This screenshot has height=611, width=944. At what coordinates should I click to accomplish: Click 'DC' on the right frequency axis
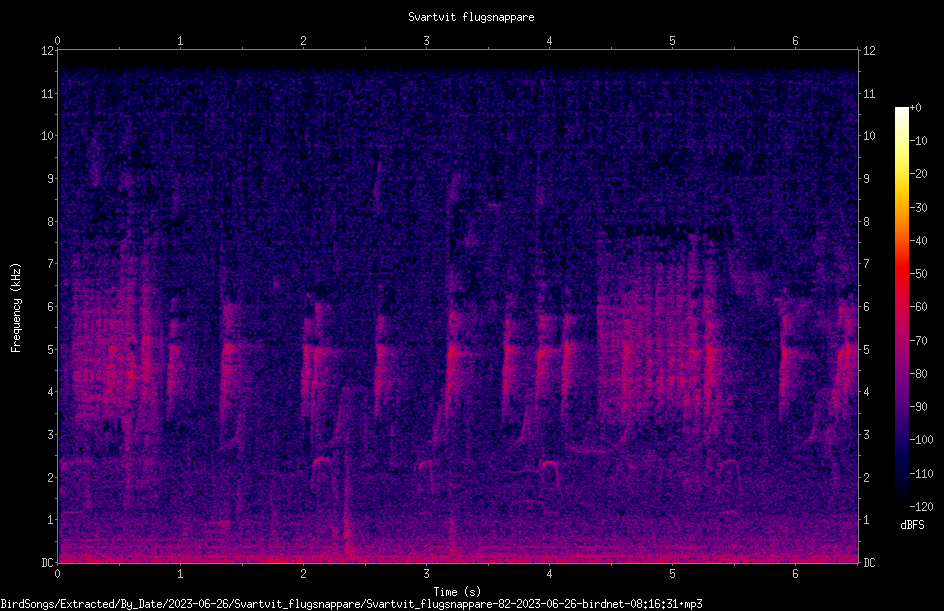pos(869,563)
